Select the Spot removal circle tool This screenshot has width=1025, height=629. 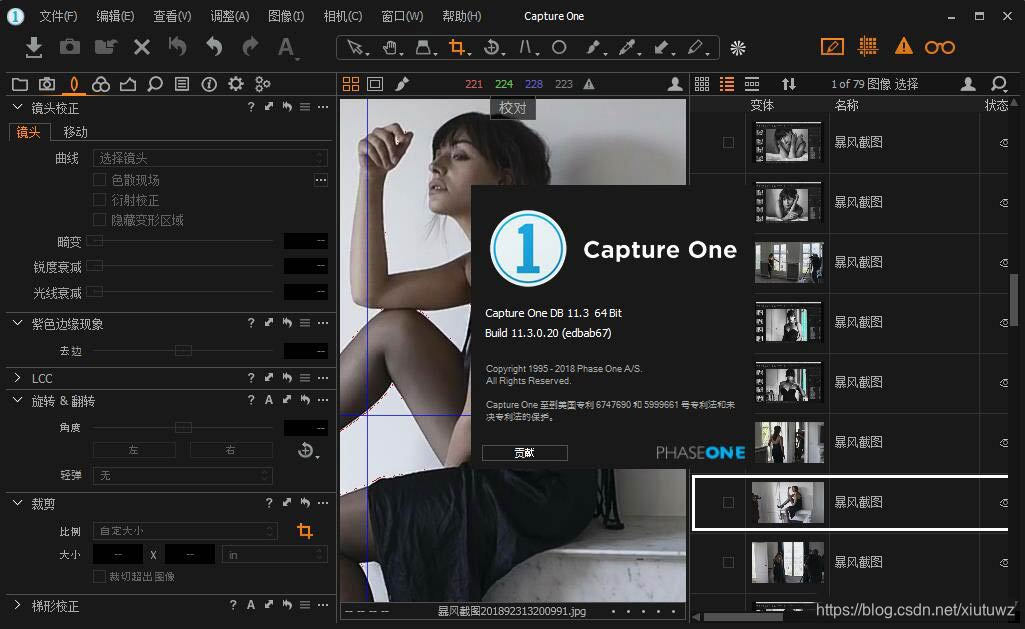tap(559, 47)
